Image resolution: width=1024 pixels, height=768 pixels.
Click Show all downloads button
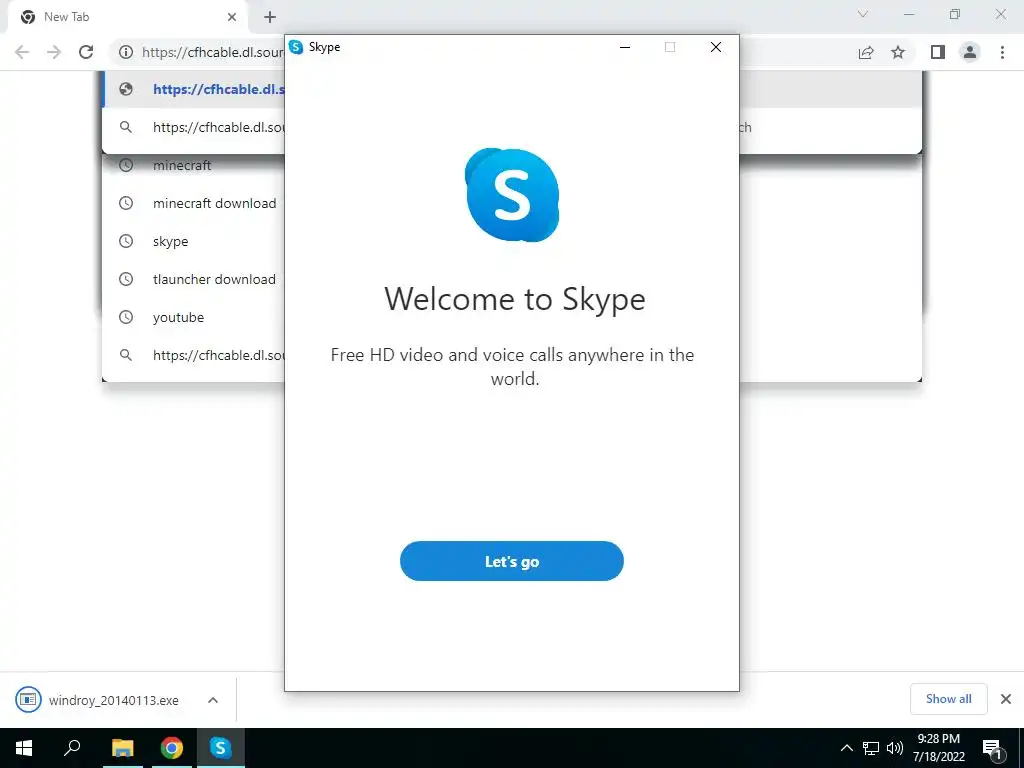pos(948,699)
